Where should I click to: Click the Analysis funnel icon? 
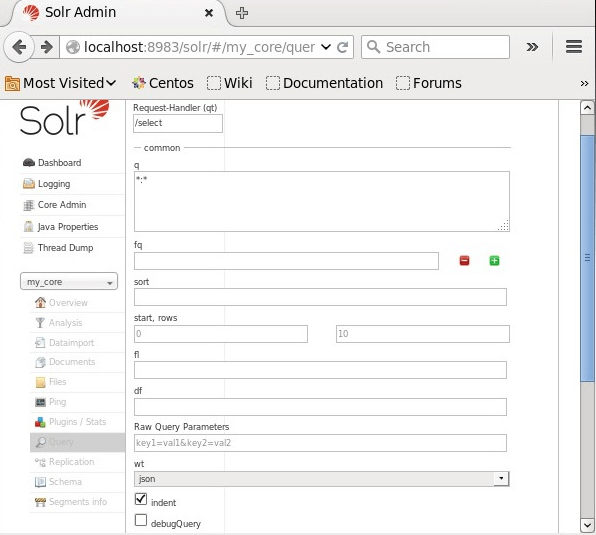pyautogui.click(x=40, y=323)
